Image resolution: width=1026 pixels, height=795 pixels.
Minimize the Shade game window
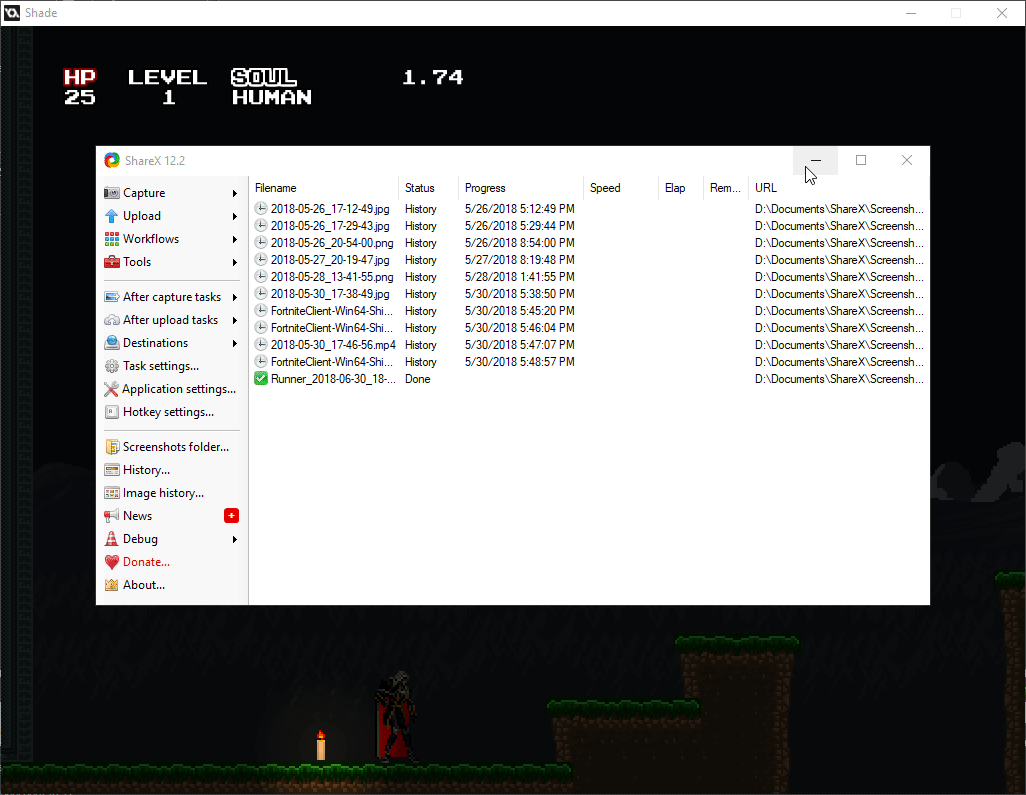click(911, 13)
